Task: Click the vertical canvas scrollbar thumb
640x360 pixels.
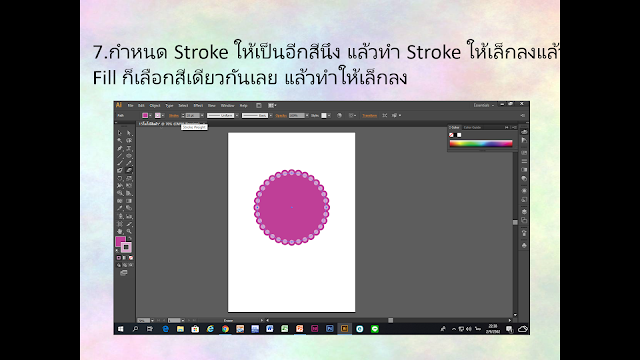Action: (x=515, y=222)
